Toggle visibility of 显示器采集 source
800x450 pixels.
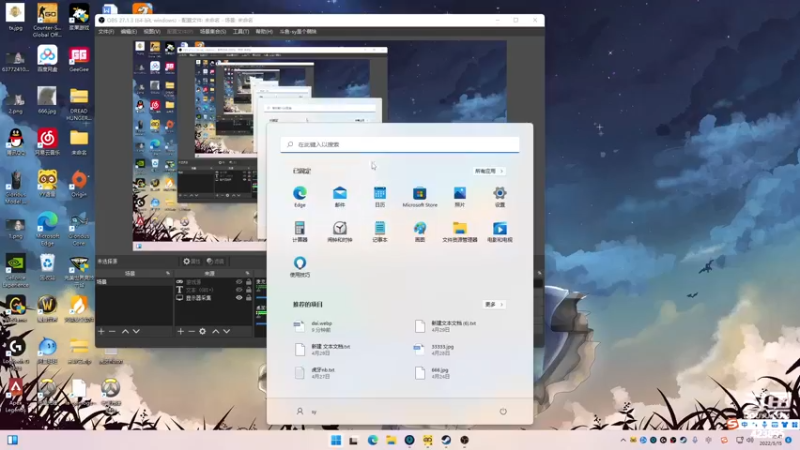click(239, 297)
